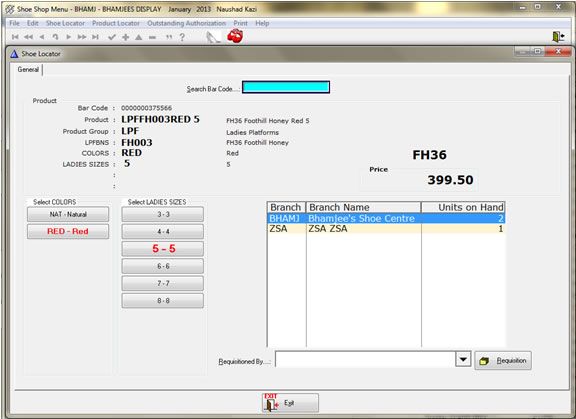
Task: Click the product code LPFFH003RED 5
Action: pos(160,119)
